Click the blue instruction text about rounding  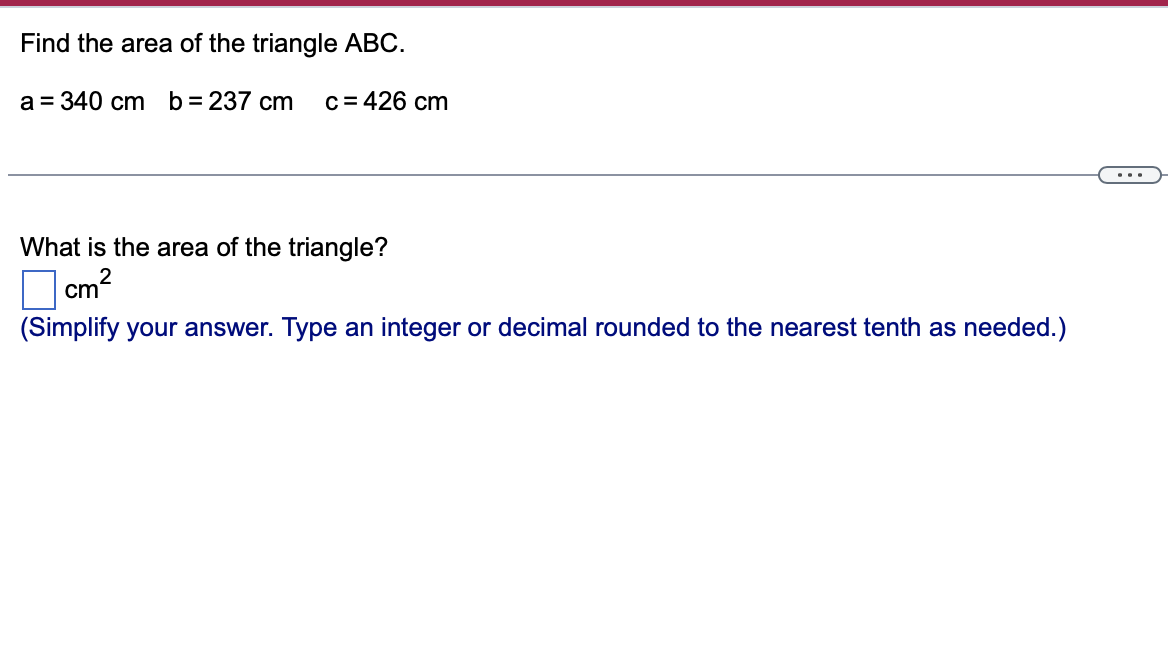point(543,327)
